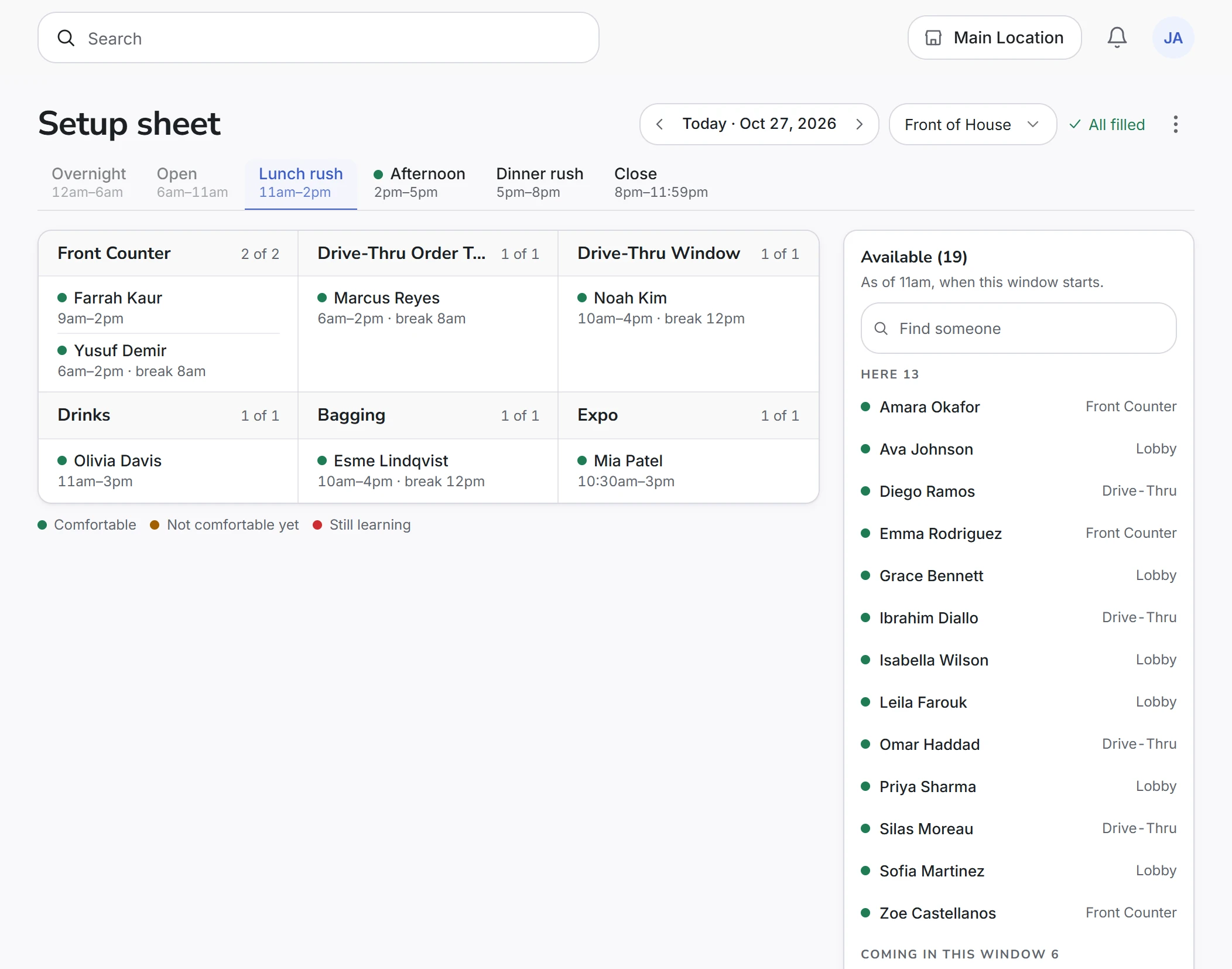Switch to the Overnight 12am–6am tab
1232x969 pixels.
88,183
